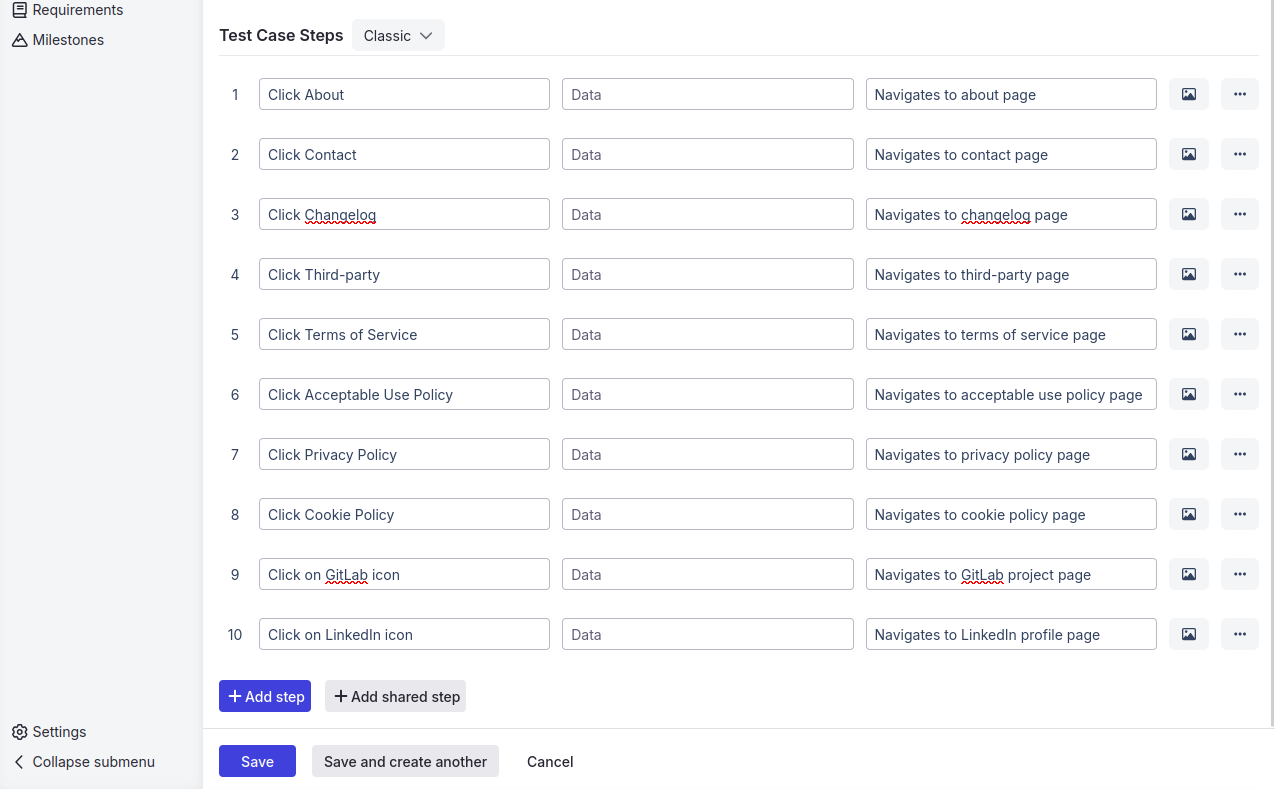Edit the 'Click Changelog' step field
This screenshot has height=789, width=1275.
[404, 214]
